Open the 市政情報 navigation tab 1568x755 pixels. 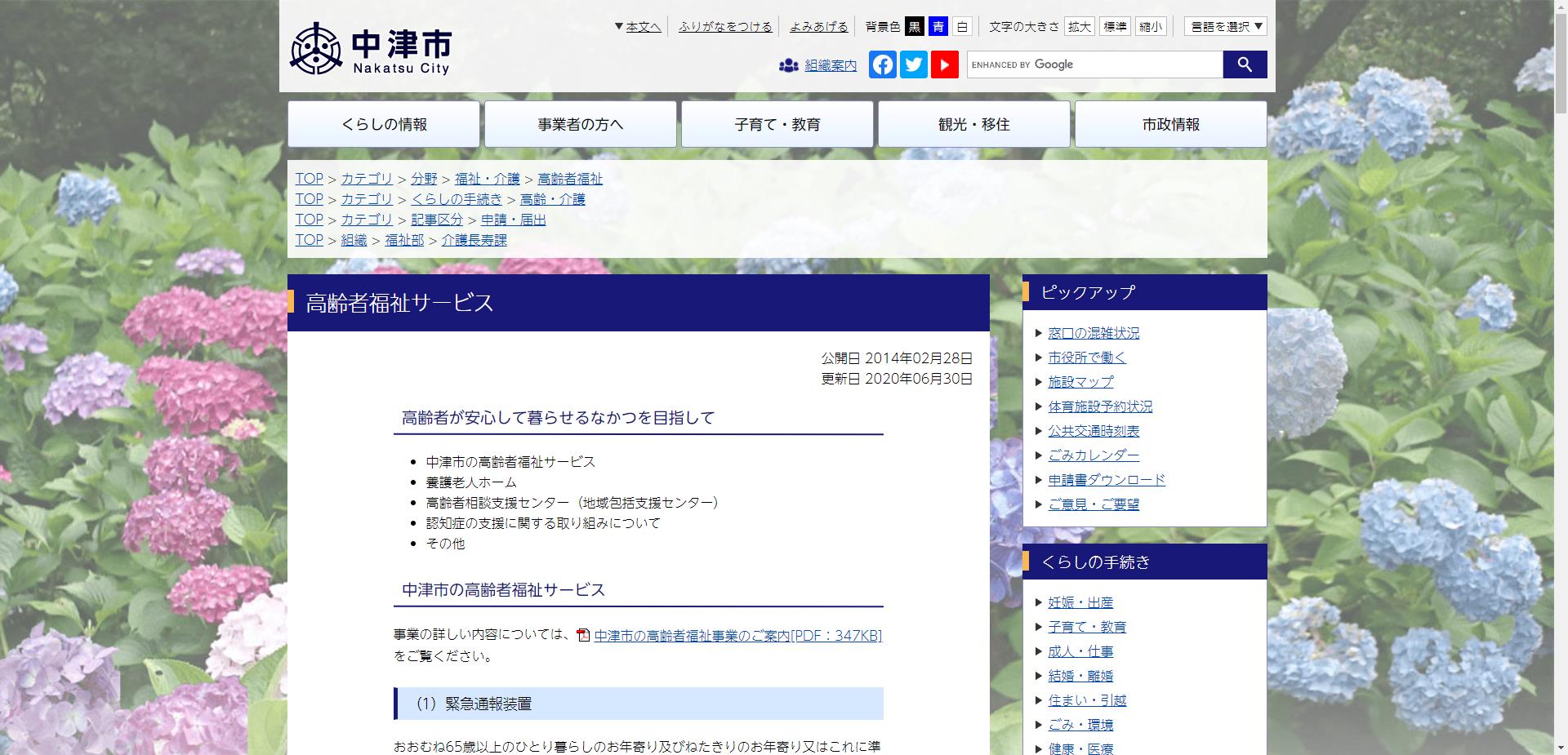coord(1170,124)
